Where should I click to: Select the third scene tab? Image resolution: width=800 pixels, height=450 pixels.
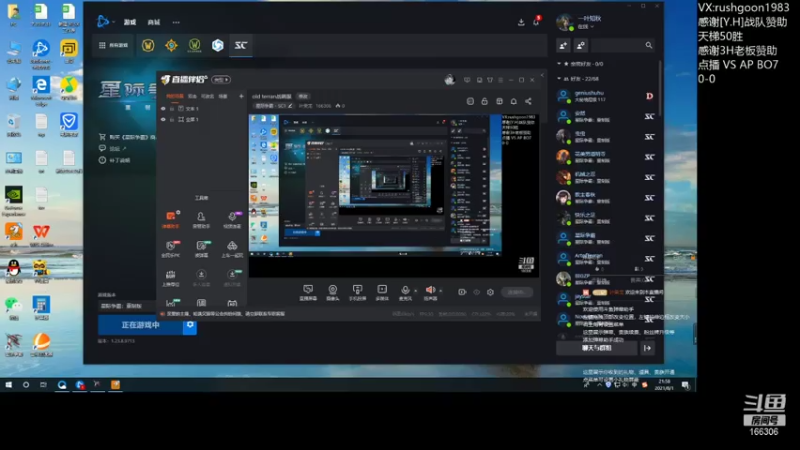208,96
